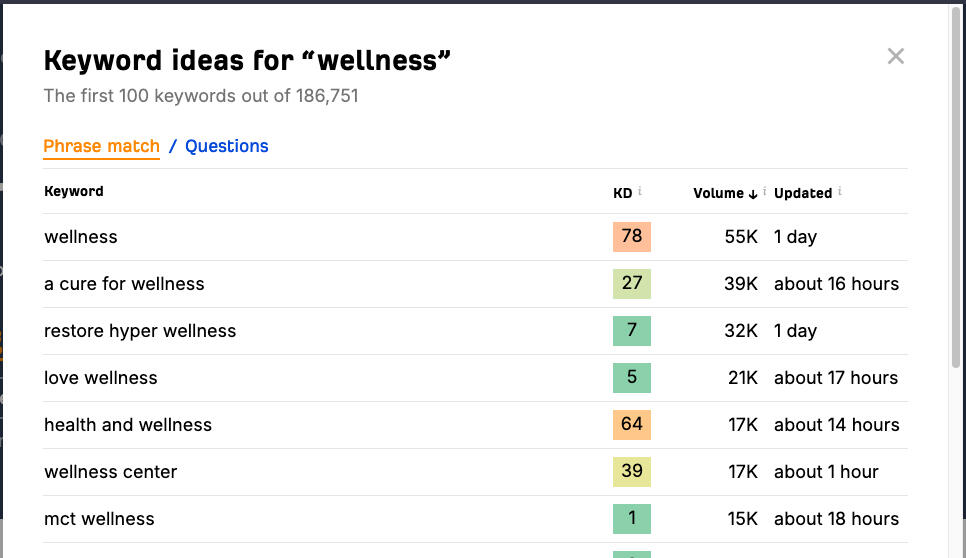The width and height of the screenshot is (966, 558).
Task: Switch to the Questions tab
Action: (x=226, y=146)
